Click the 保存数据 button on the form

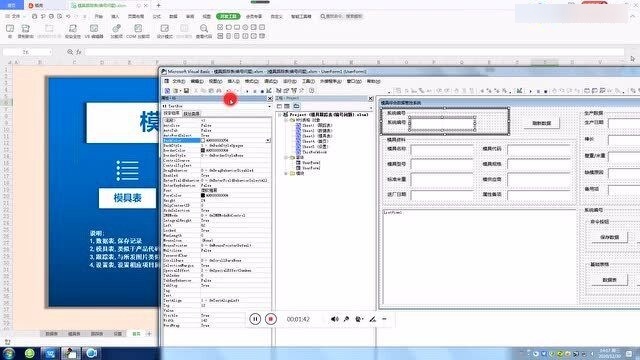pos(609,237)
